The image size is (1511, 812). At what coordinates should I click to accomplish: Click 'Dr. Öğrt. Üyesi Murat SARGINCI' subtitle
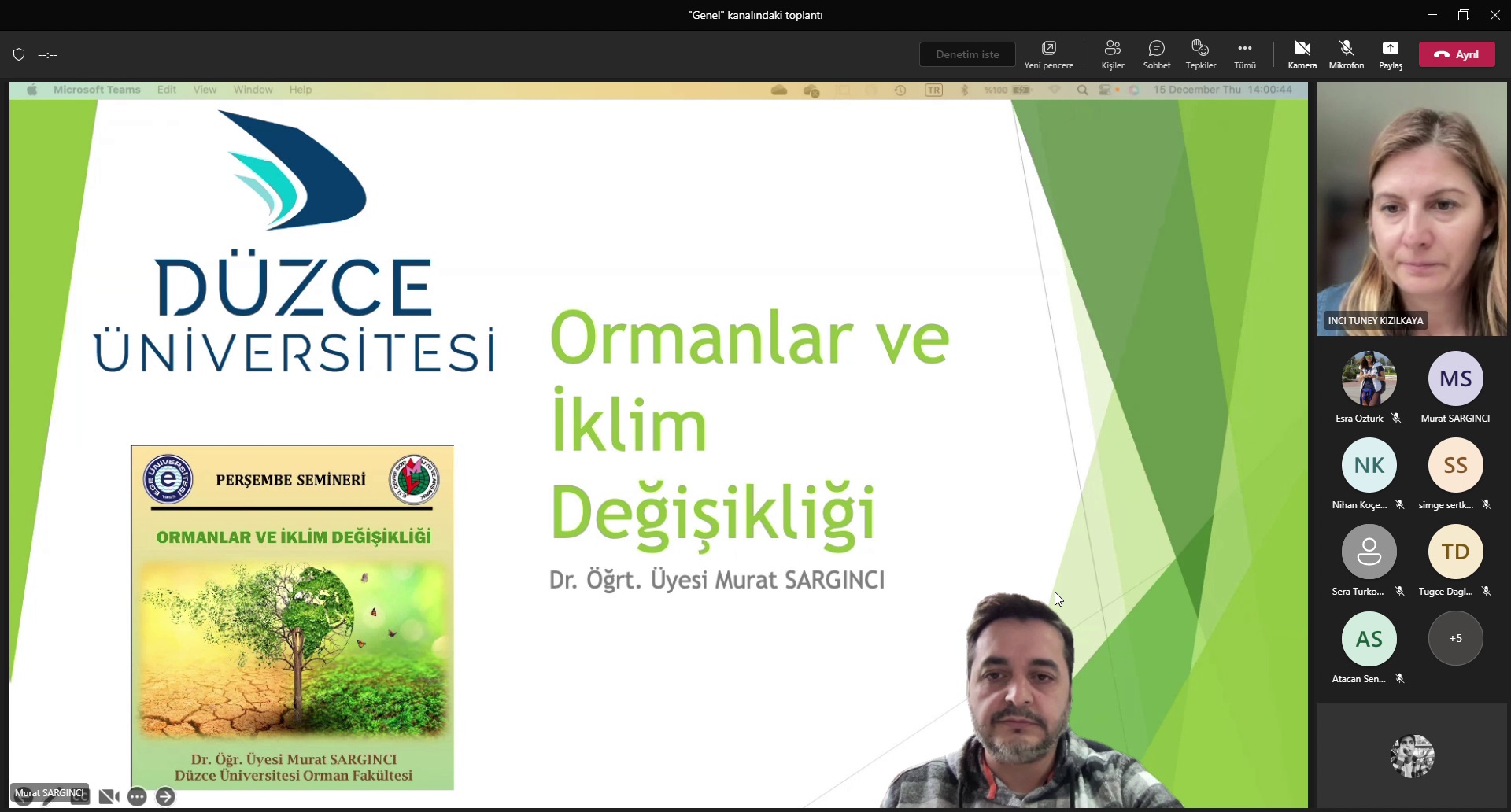[x=716, y=580]
